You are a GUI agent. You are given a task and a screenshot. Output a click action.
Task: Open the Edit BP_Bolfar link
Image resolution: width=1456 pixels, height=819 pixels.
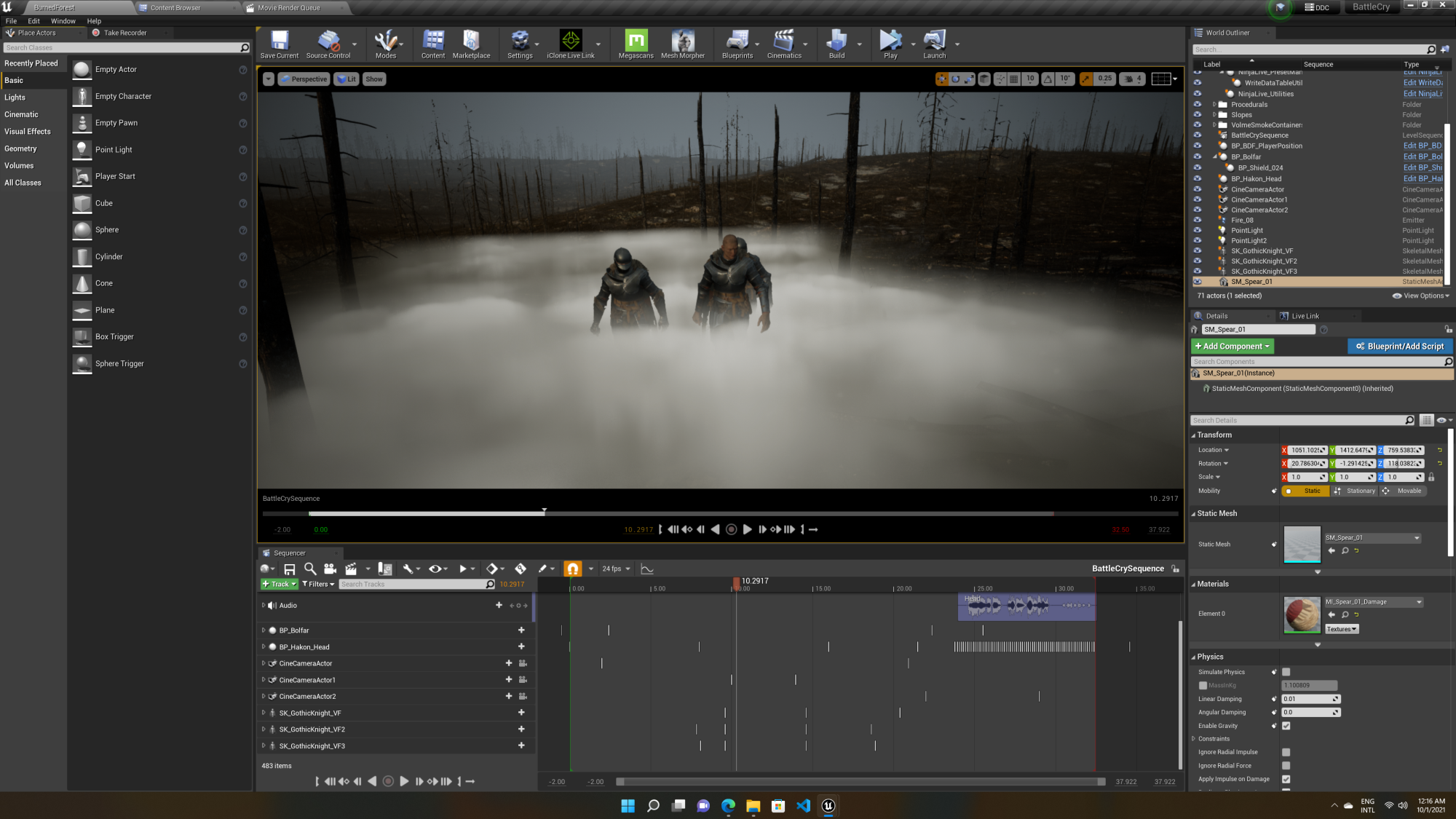click(x=1423, y=157)
